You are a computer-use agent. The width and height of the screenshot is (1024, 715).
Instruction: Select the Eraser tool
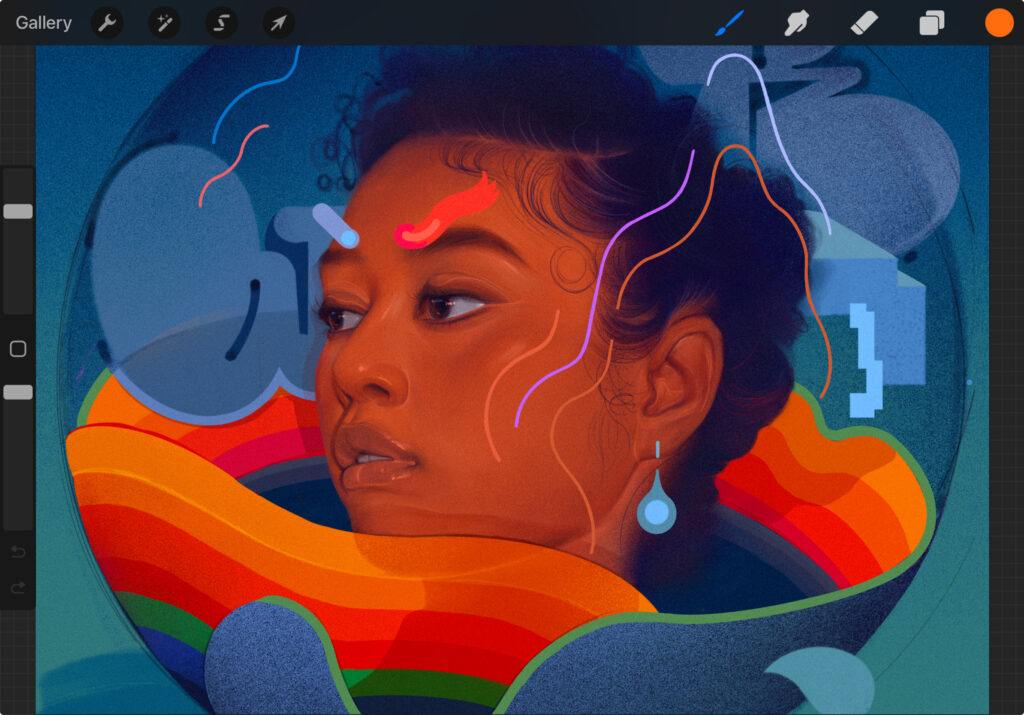pyautogui.click(x=864, y=24)
